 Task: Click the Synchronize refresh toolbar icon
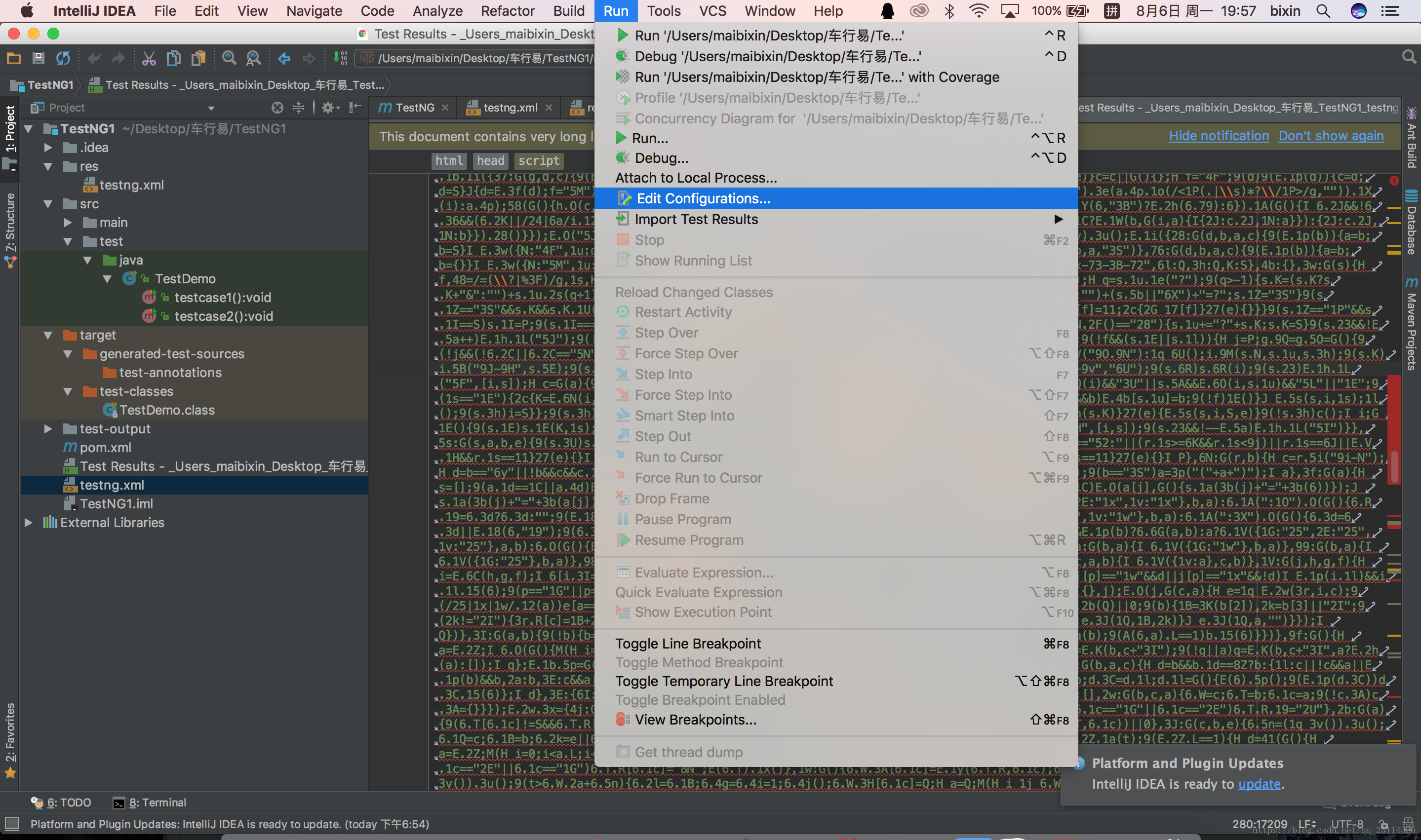pos(63,58)
